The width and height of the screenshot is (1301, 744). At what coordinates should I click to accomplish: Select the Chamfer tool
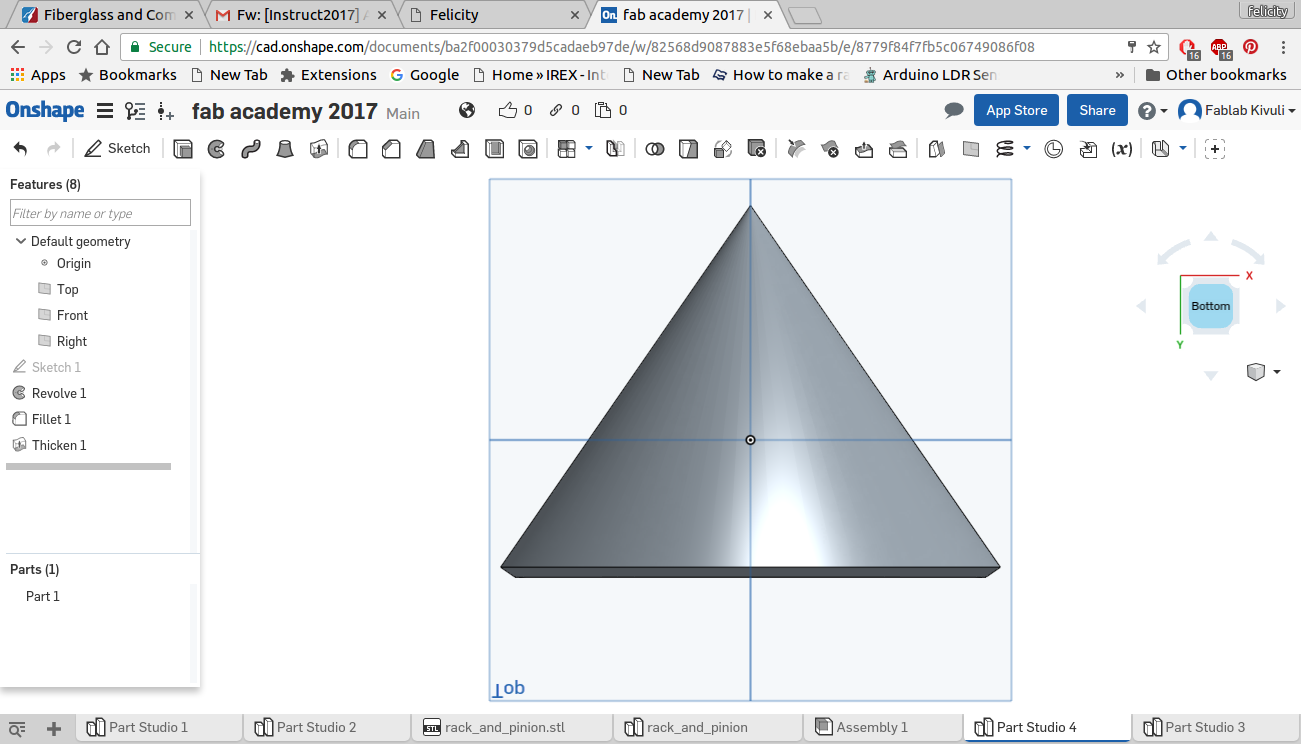click(392, 149)
